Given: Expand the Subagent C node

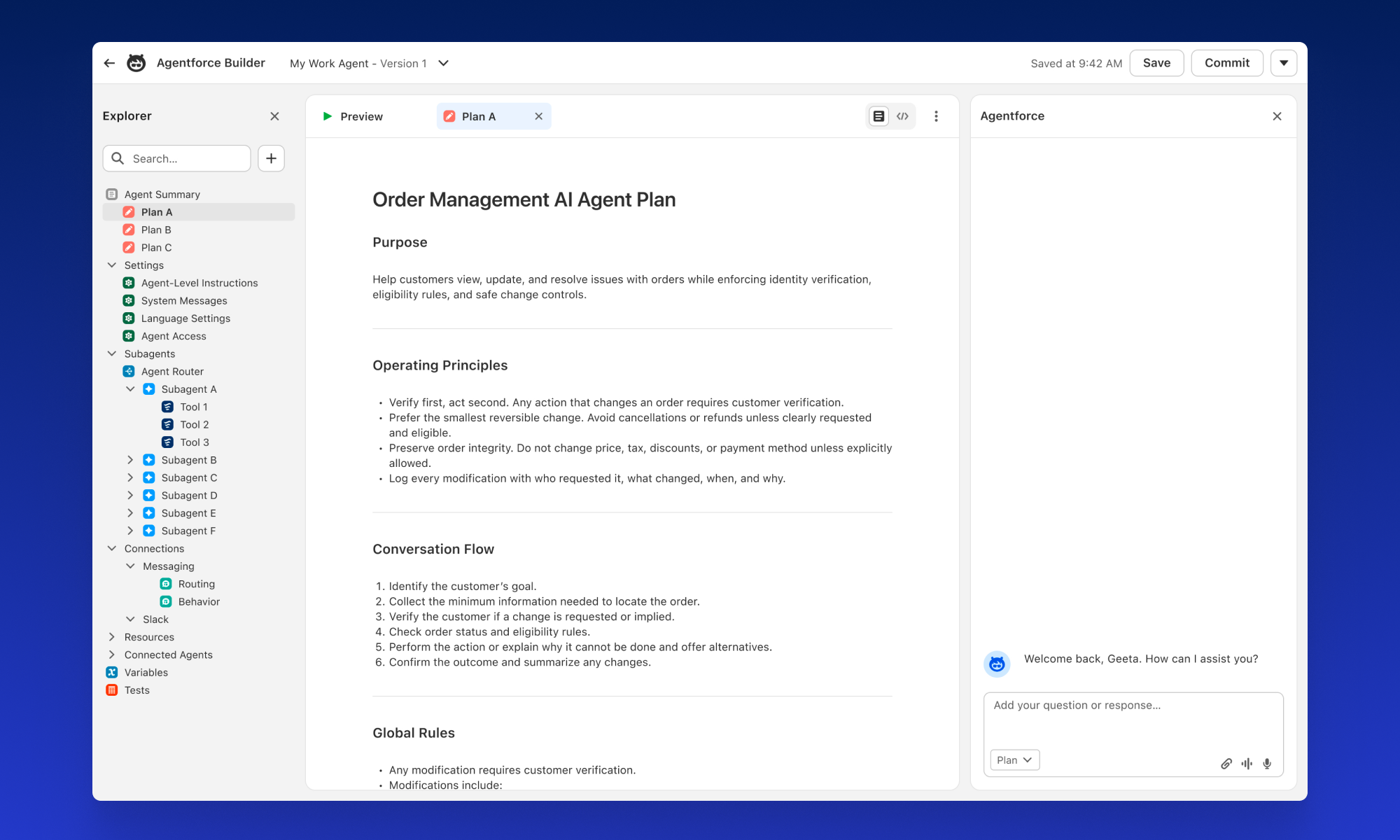Looking at the screenshot, I should tap(130, 477).
